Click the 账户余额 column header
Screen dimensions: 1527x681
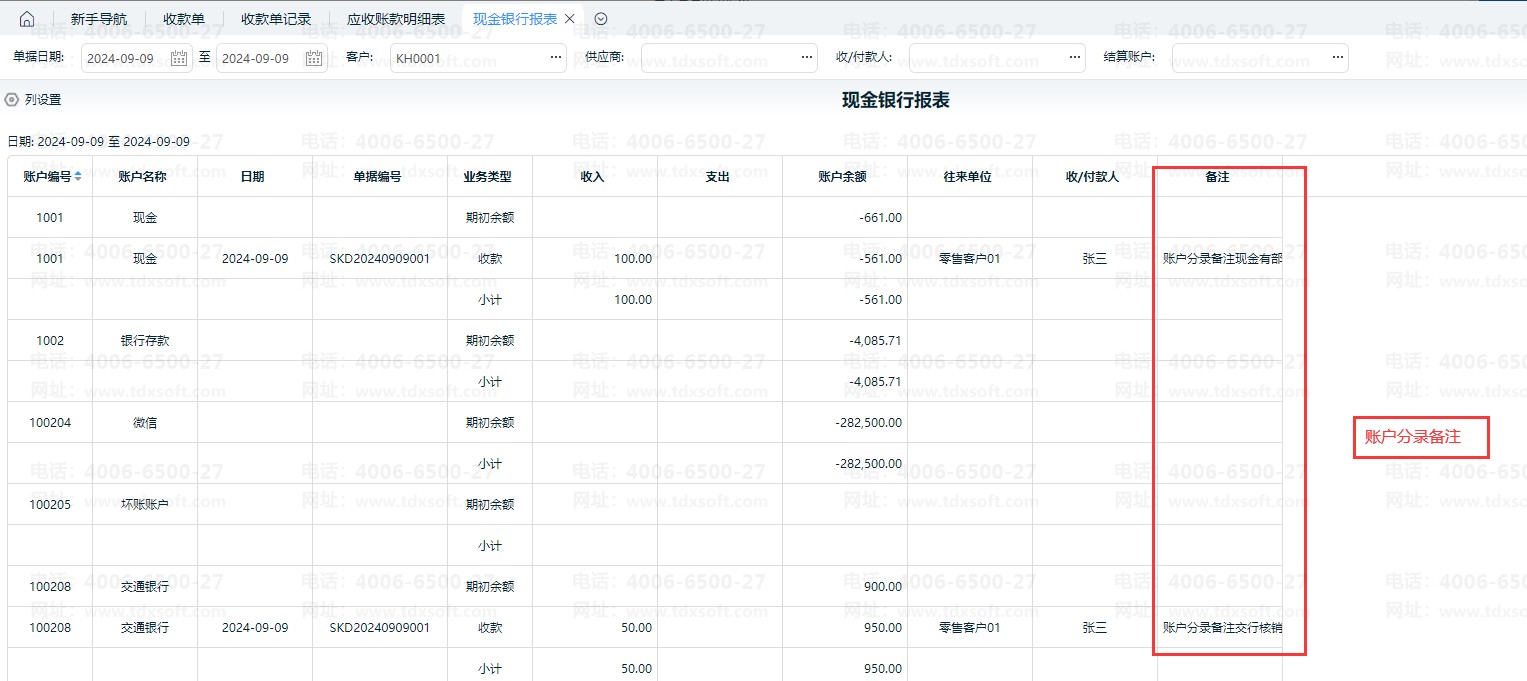tap(842, 177)
